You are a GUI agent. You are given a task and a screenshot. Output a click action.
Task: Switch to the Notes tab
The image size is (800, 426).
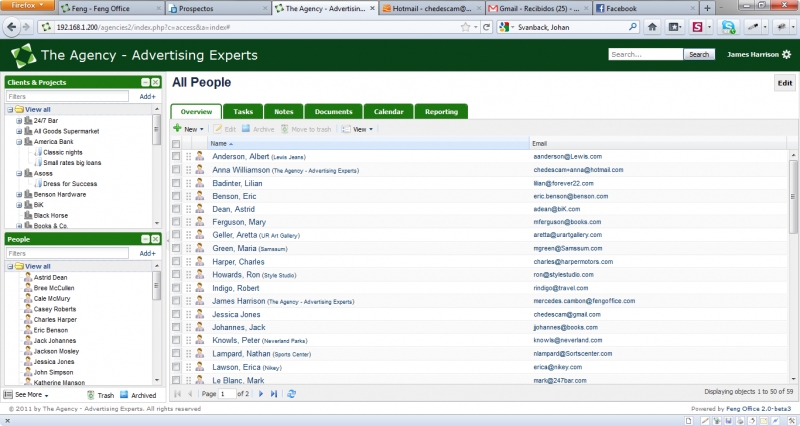pos(284,111)
